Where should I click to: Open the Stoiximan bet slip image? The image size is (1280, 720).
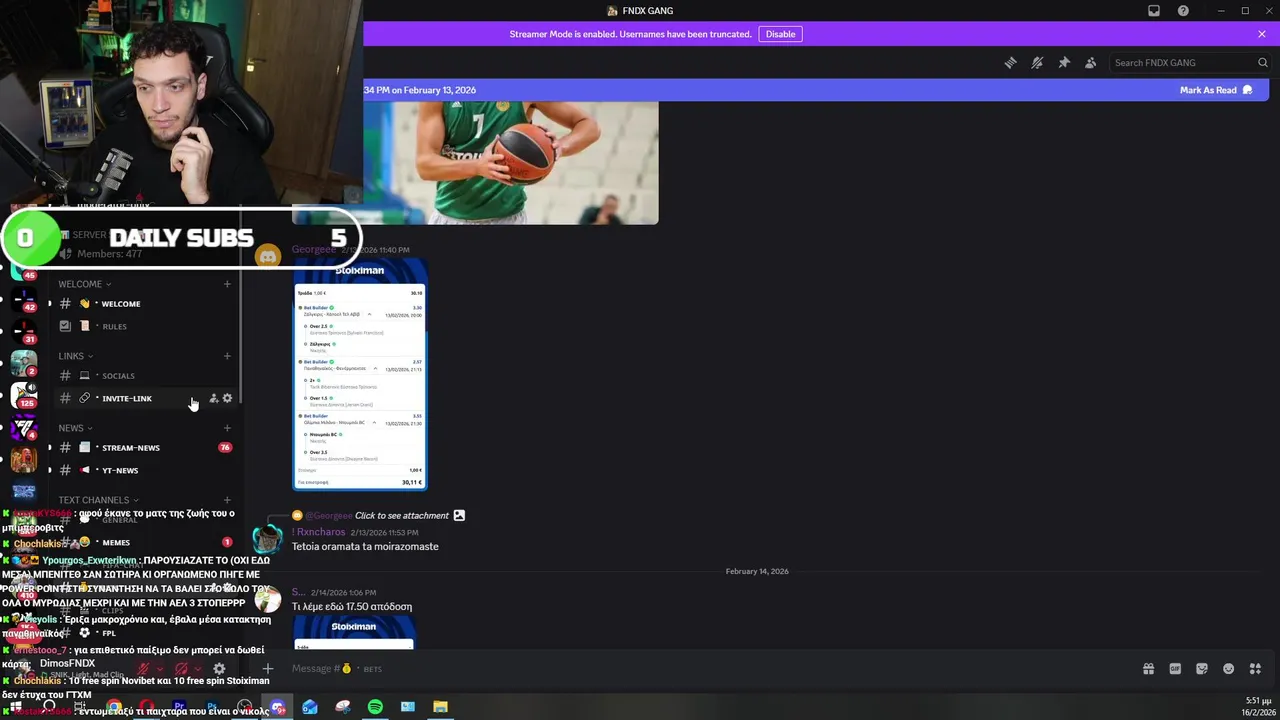(360, 375)
